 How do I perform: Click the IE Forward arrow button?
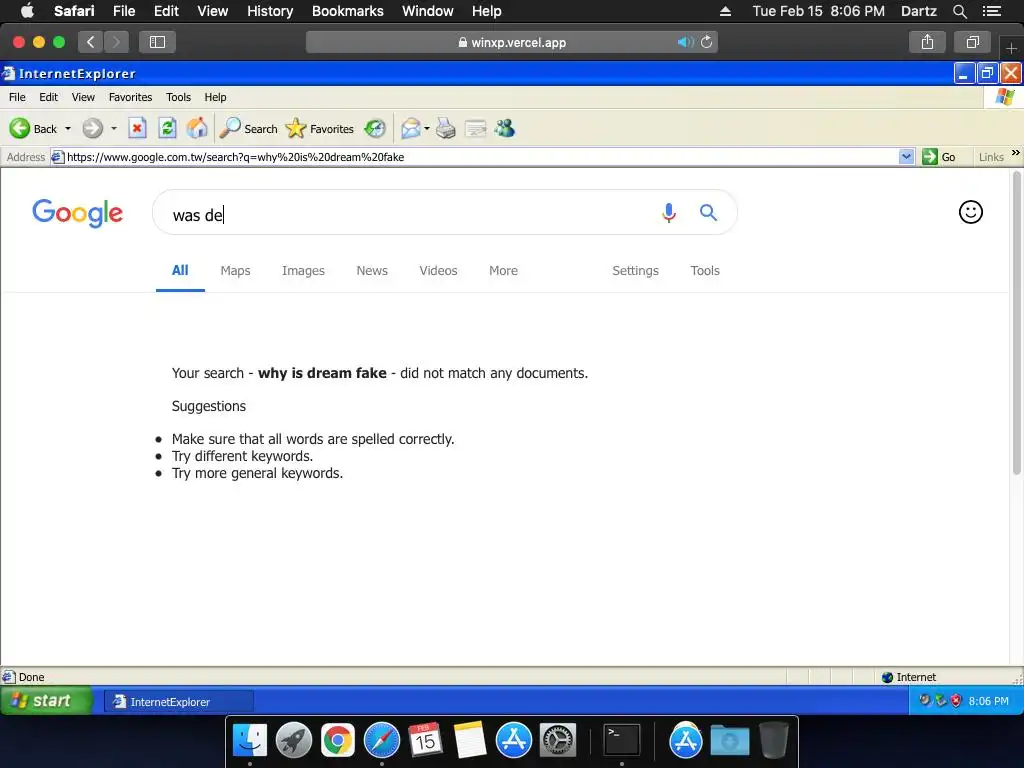click(92, 128)
